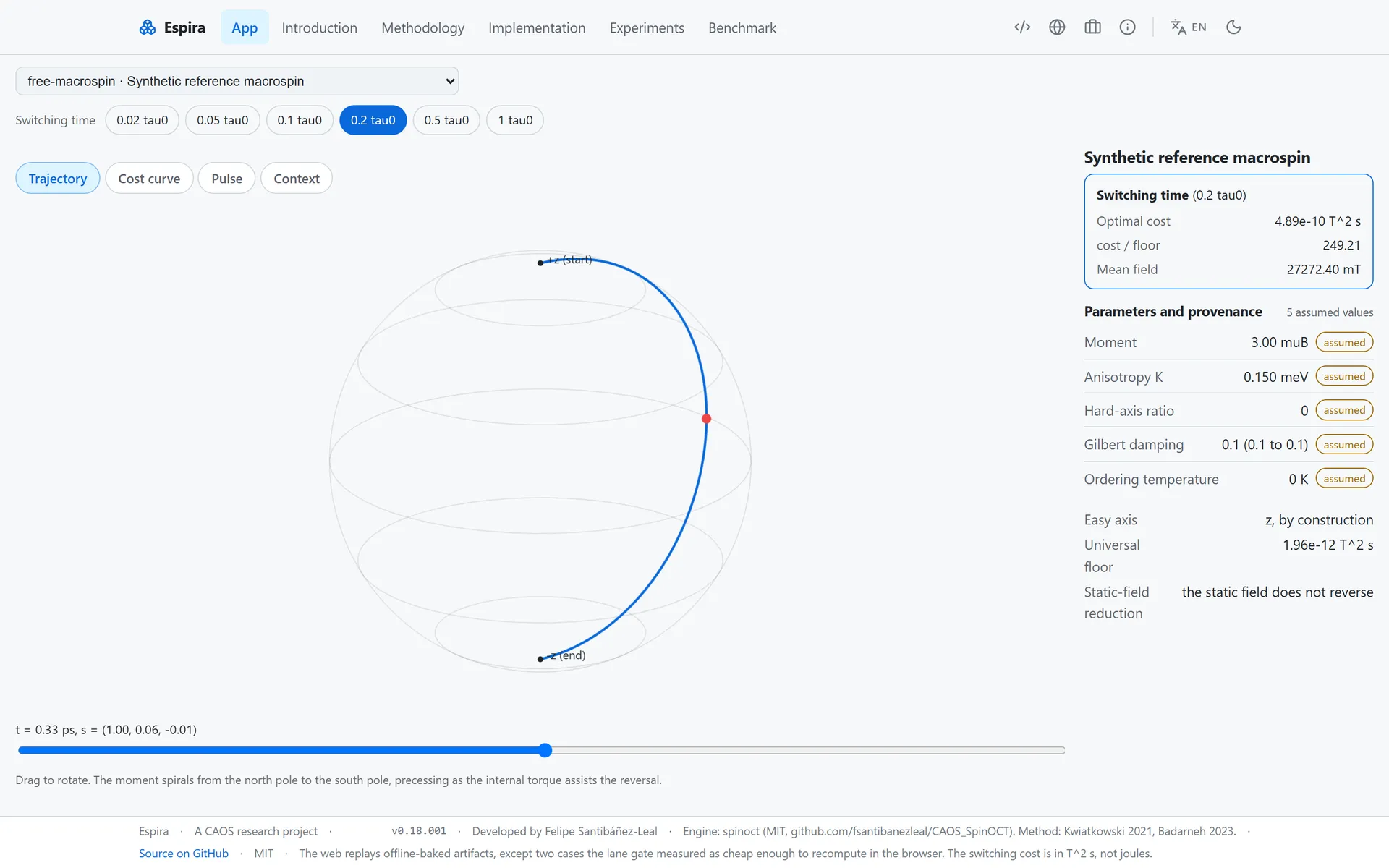Select 0.5 tau0 switching time
The image size is (1389, 868).
446,120
